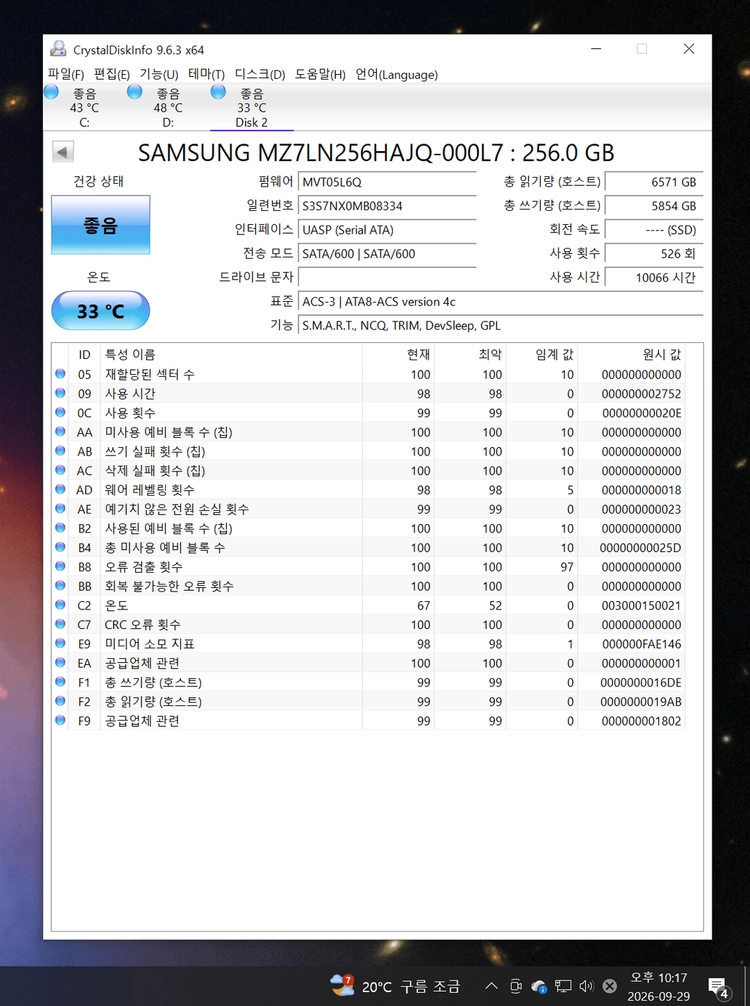Click the 원시 값 column header
This screenshot has height=1006, width=750.
[631, 354]
